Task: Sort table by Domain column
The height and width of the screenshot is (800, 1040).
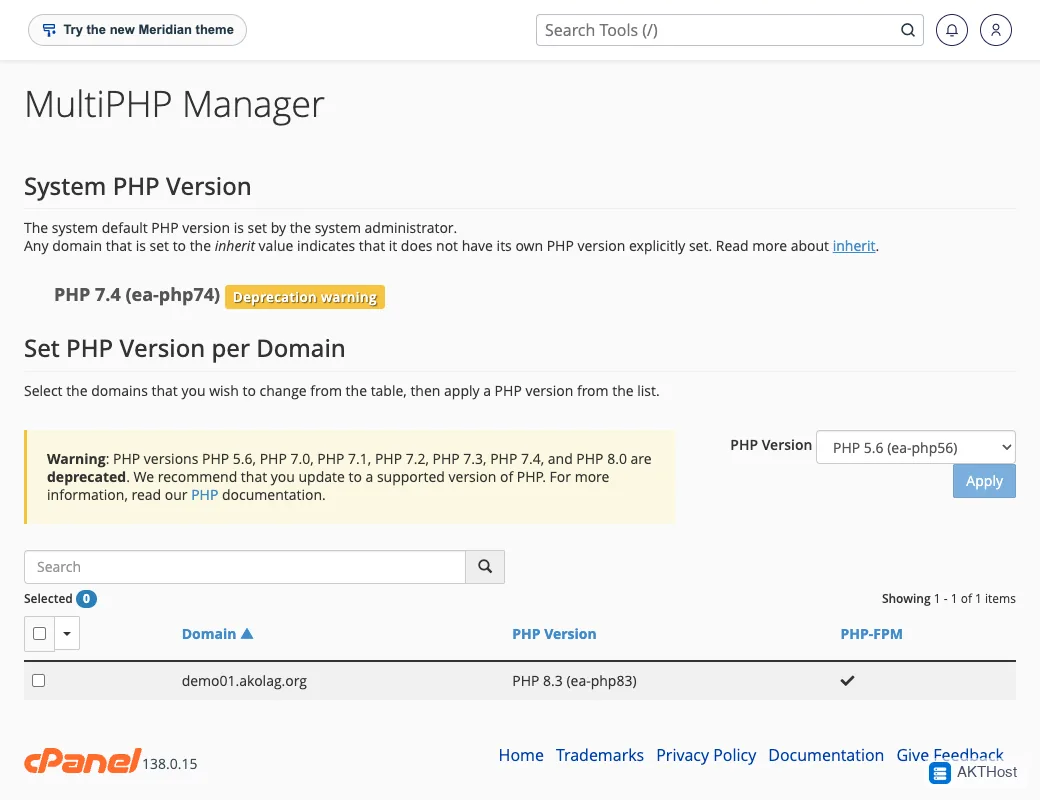Action: coord(209,633)
